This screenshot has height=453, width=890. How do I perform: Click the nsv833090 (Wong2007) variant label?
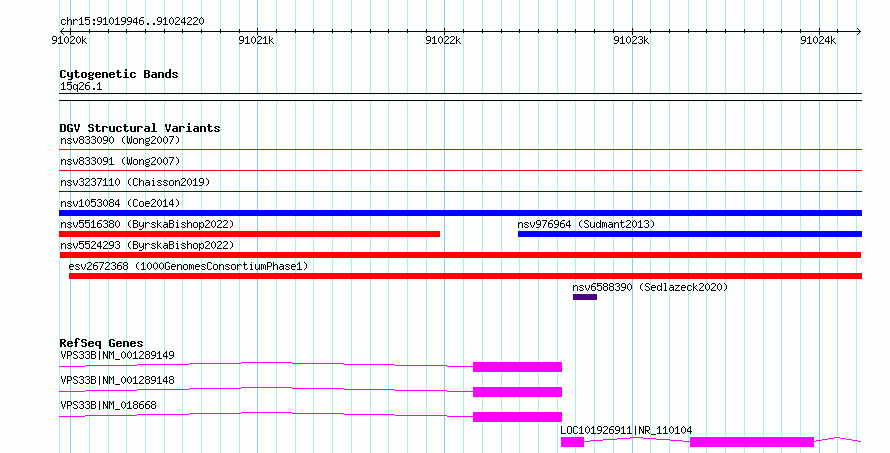(x=120, y=140)
